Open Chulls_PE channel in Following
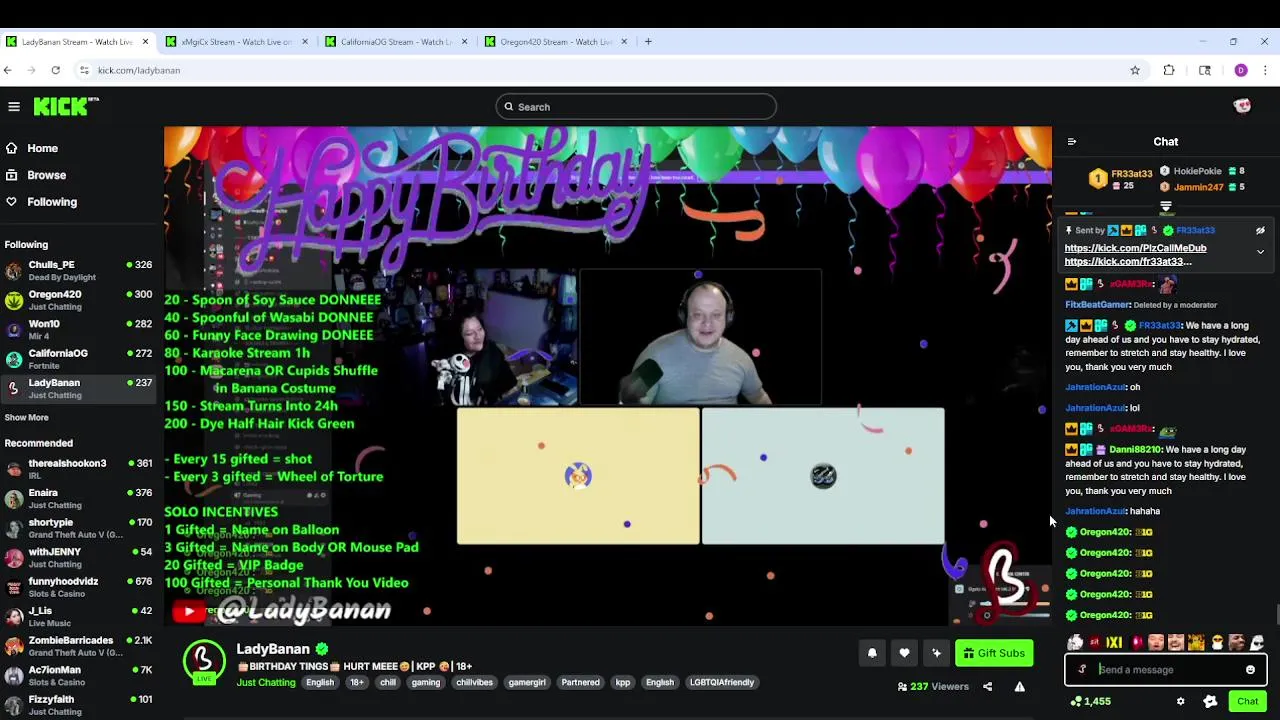This screenshot has width=1280, height=720. click(x=78, y=270)
